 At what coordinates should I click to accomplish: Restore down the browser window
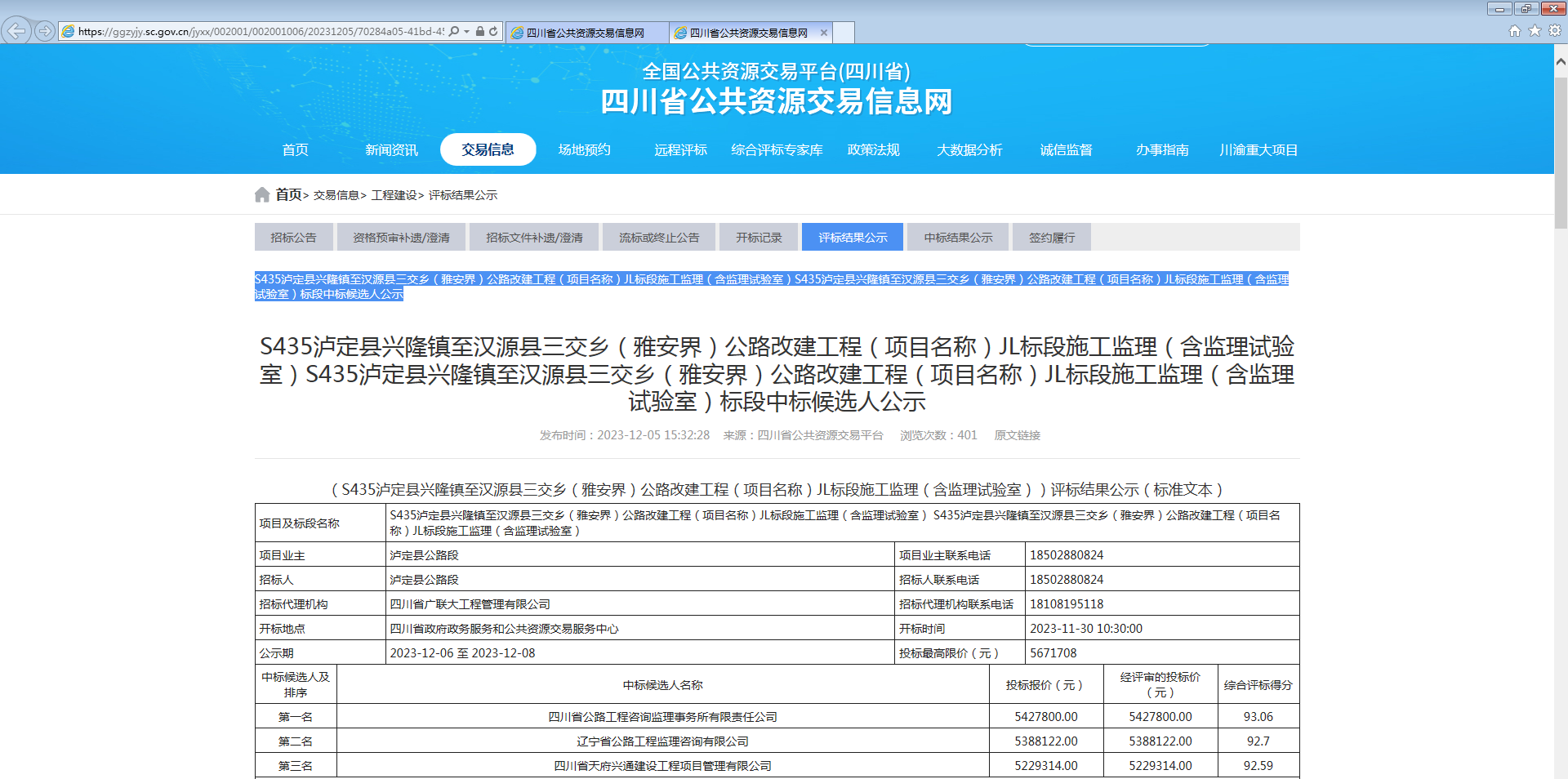tap(1526, 8)
